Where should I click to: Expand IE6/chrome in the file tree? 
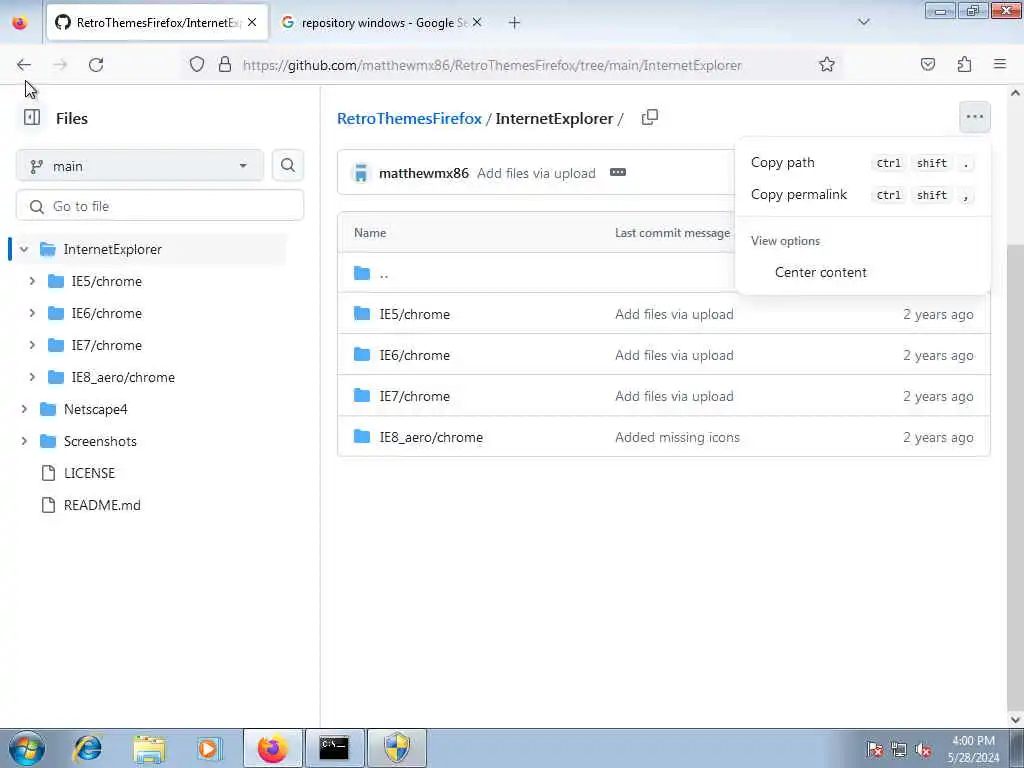click(x=32, y=313)
